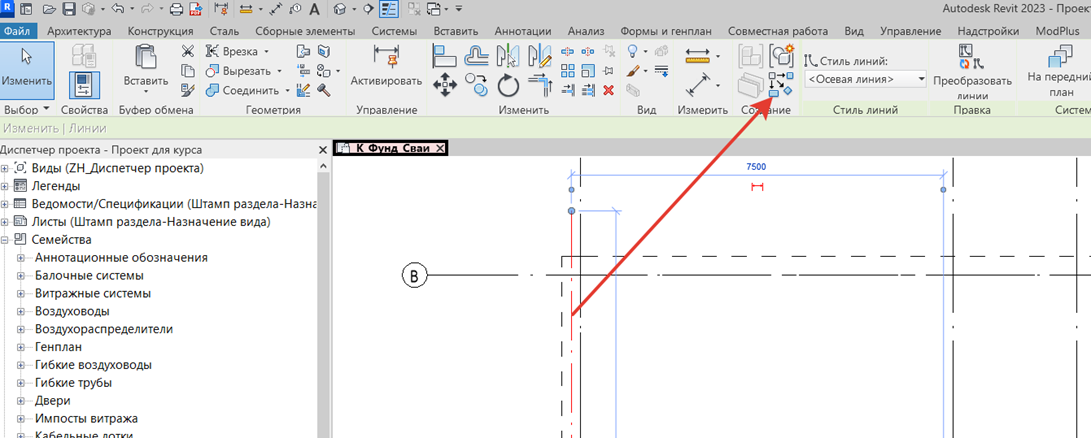Switch to the Аннотации ribbon tab
Viewport: 1091px width, 438px height.
pyautogui.click(x=523, y=31)
